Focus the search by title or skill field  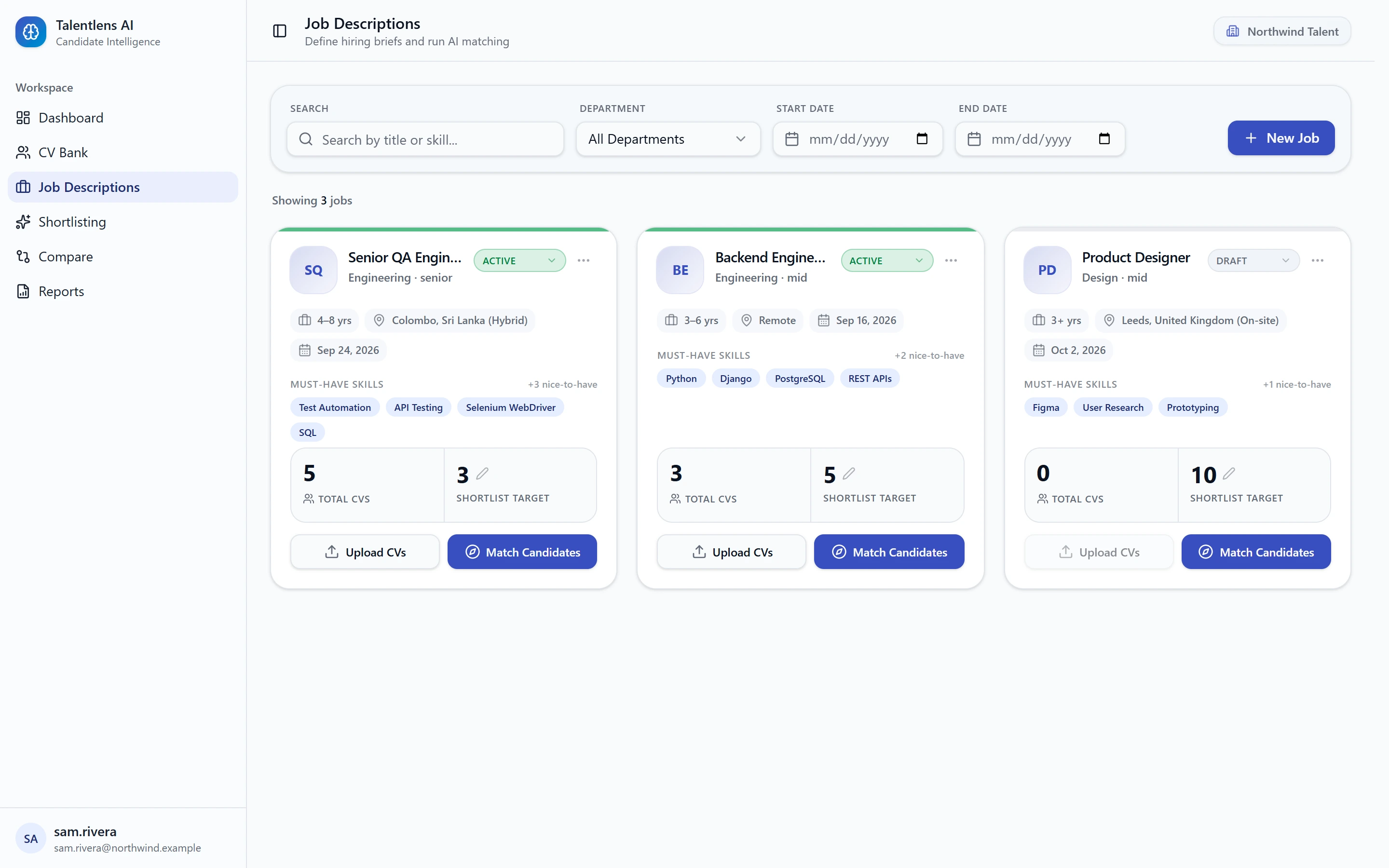[425, 139]
